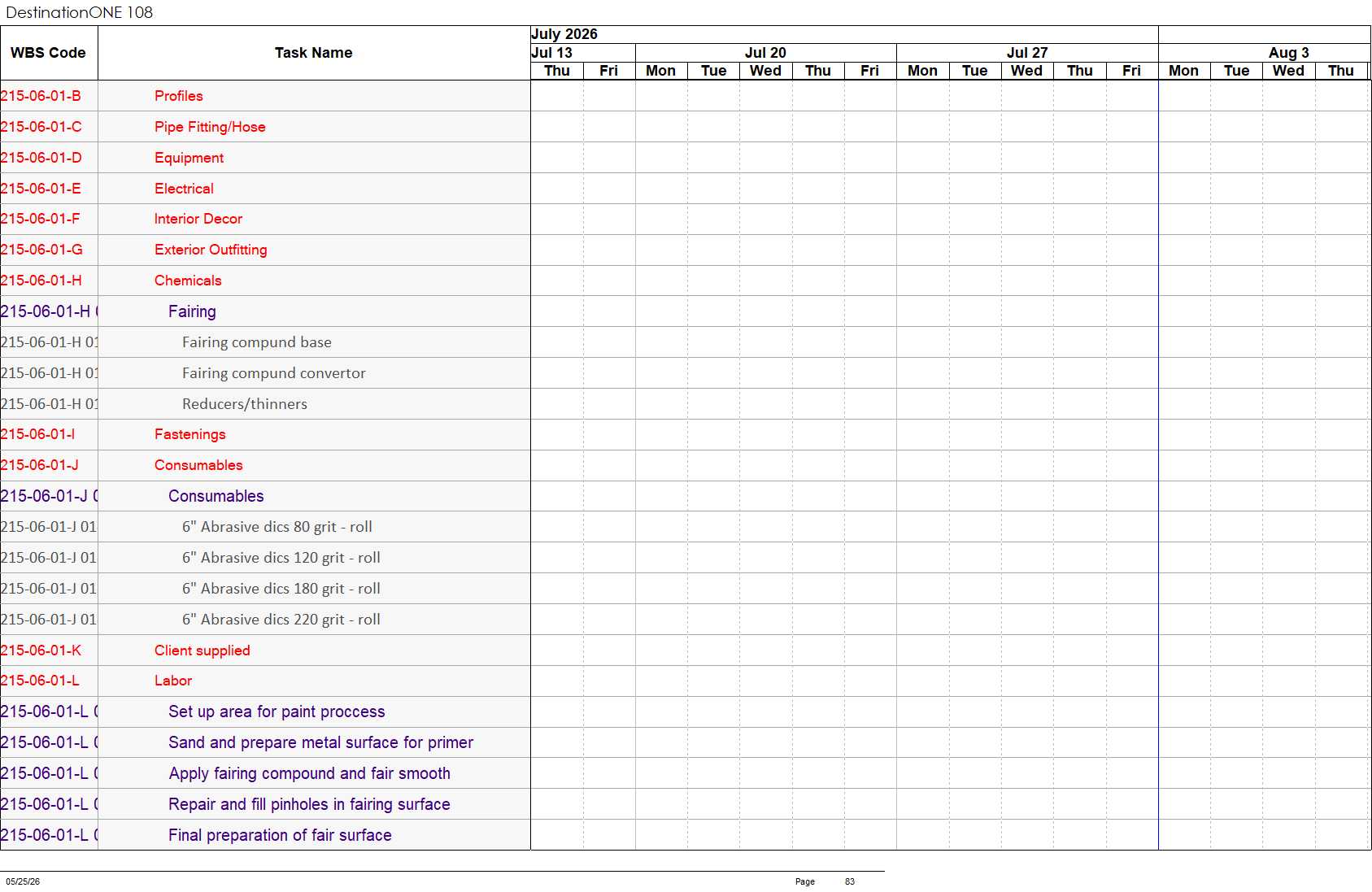Select '6" Abrasive dics 80 grit - roll'

pyautogui.click(x=277, y=527)
